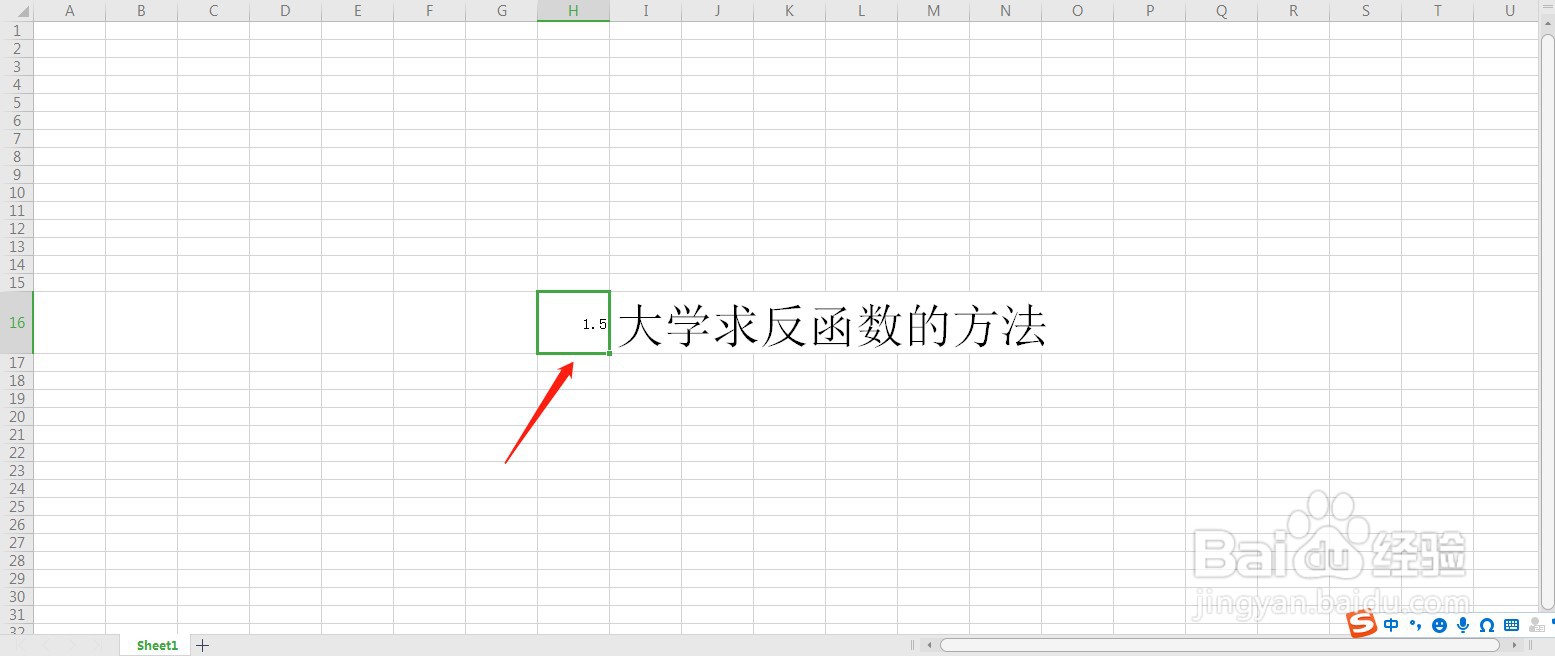The image size is (1555, 656).
Task: Open the emoji picker on the Sogou toolbar
Action: tap(1438, 624)
